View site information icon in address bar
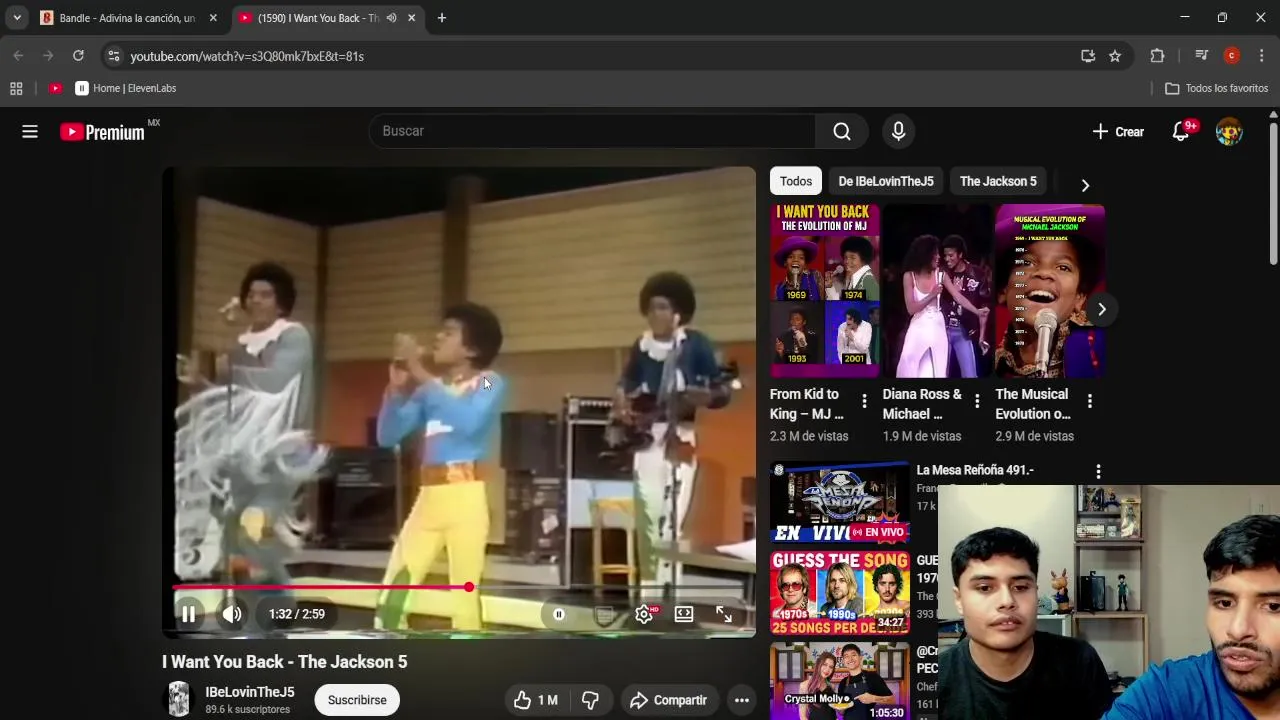The image size is (1280, 720). pyautogui.click(x=113, y=56)
